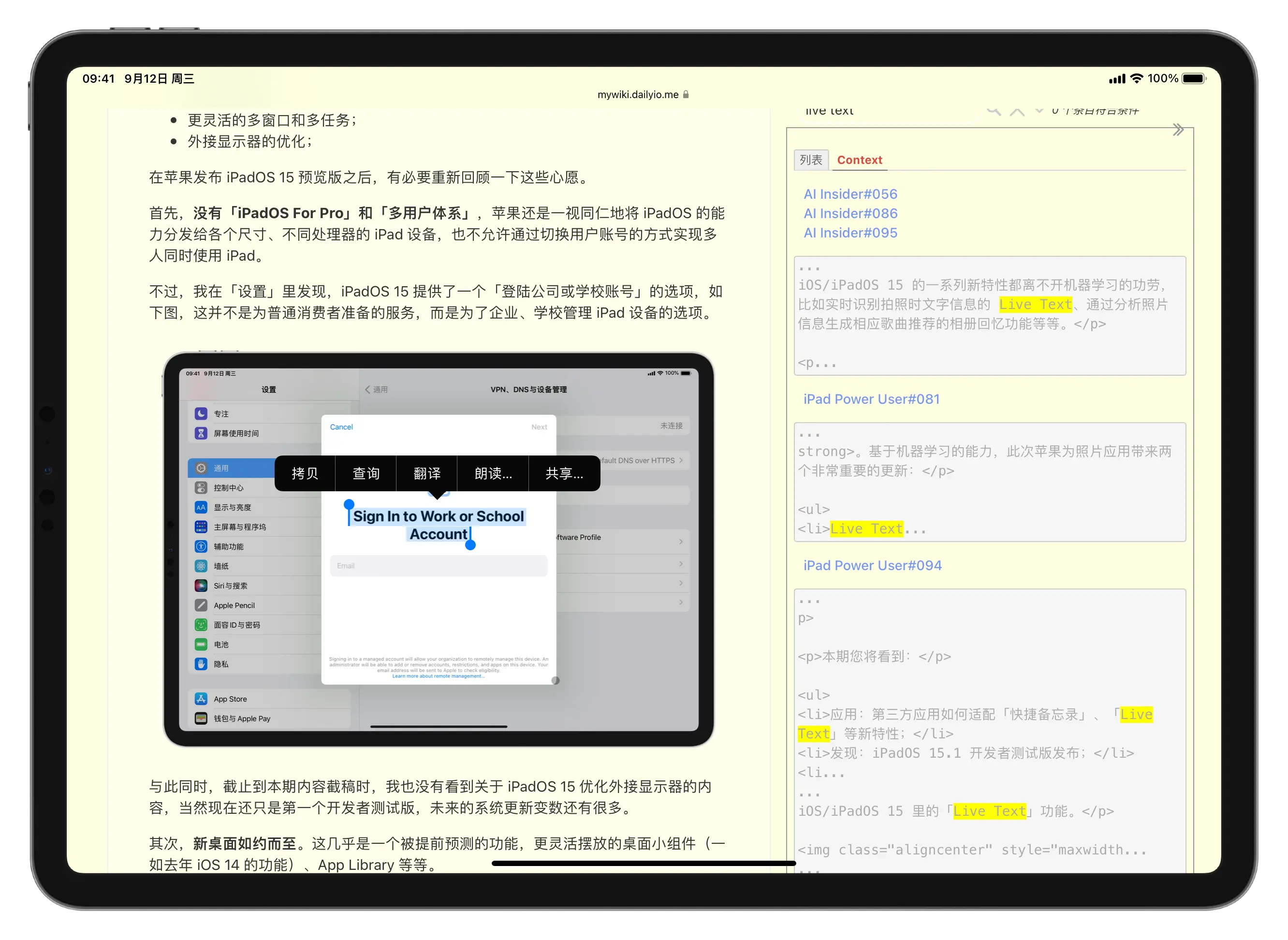Open the 辅助功能 accessibility icon
The image size is (1288, 940).
[x=201, y=546]
